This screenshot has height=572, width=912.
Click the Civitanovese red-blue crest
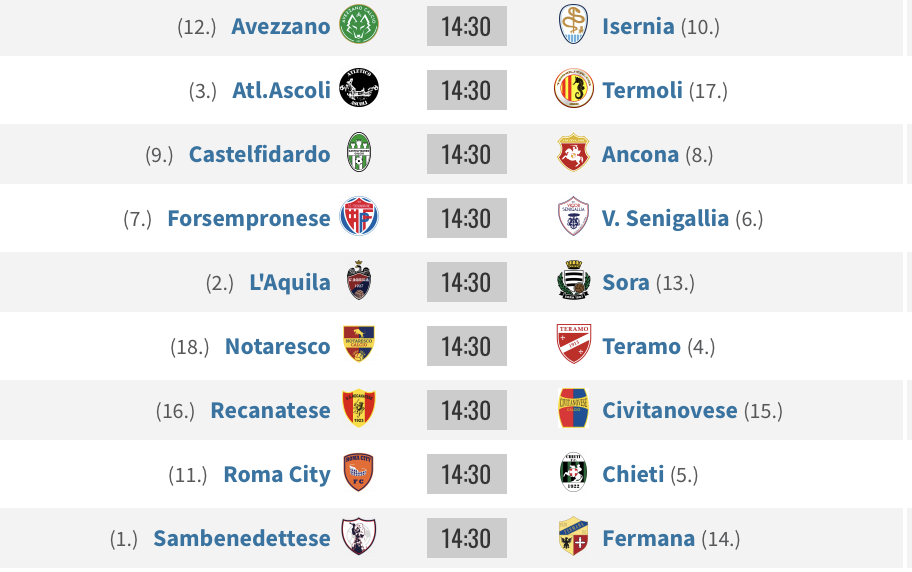tap(573, 408)
